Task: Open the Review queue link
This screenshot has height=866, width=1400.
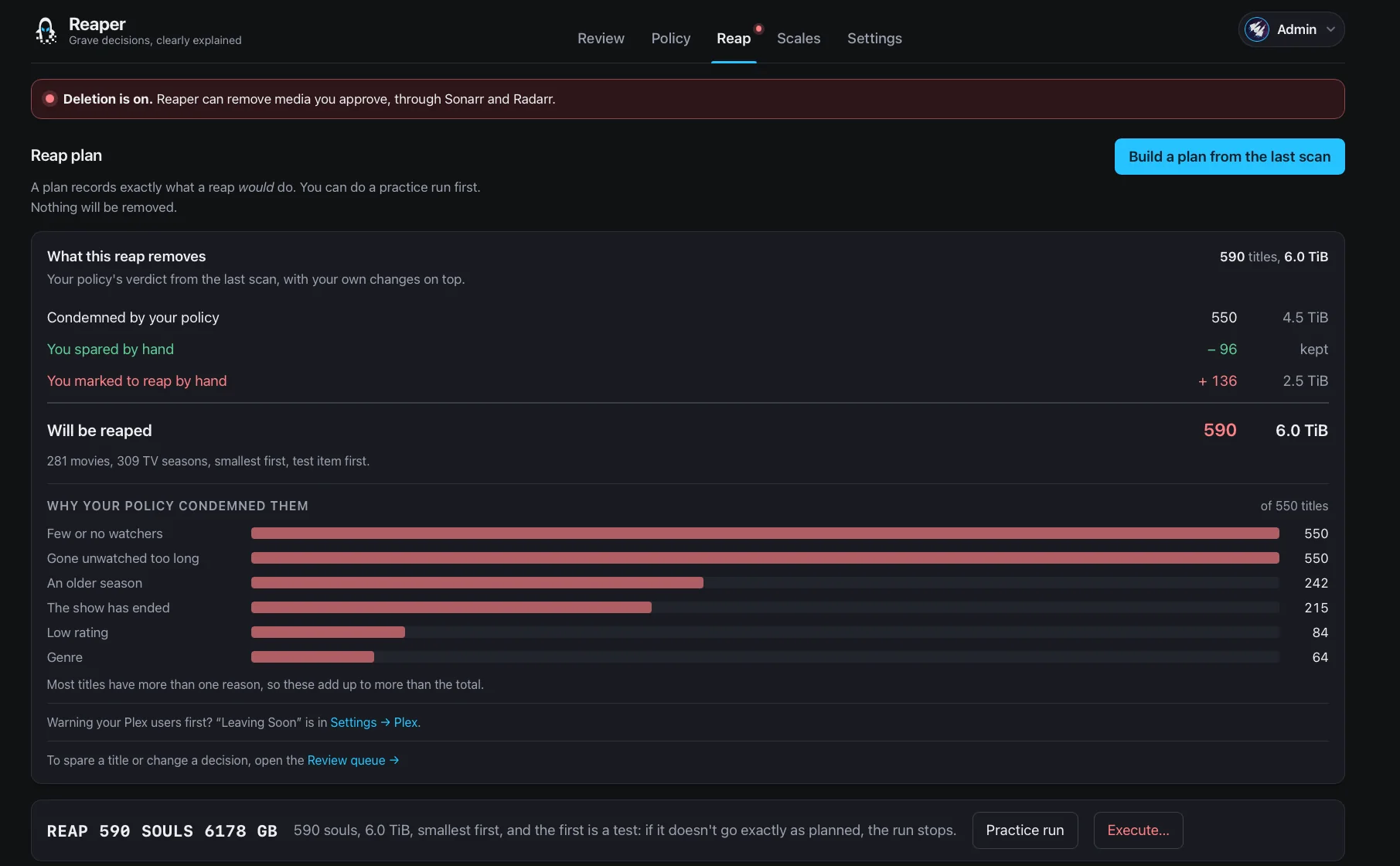Action: point(353,760)
